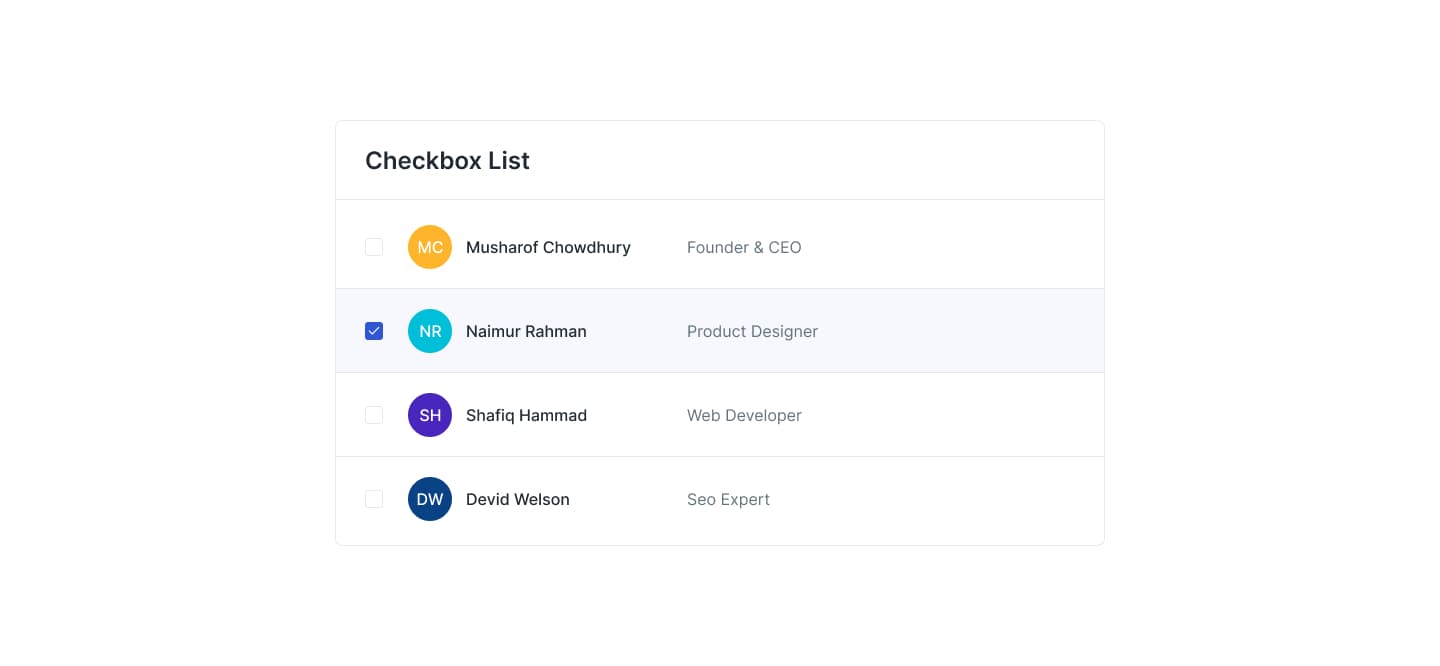The height and width of the screenshot is (666, 1440).
Task: Click the Product Designer role text
Action: 752,331
